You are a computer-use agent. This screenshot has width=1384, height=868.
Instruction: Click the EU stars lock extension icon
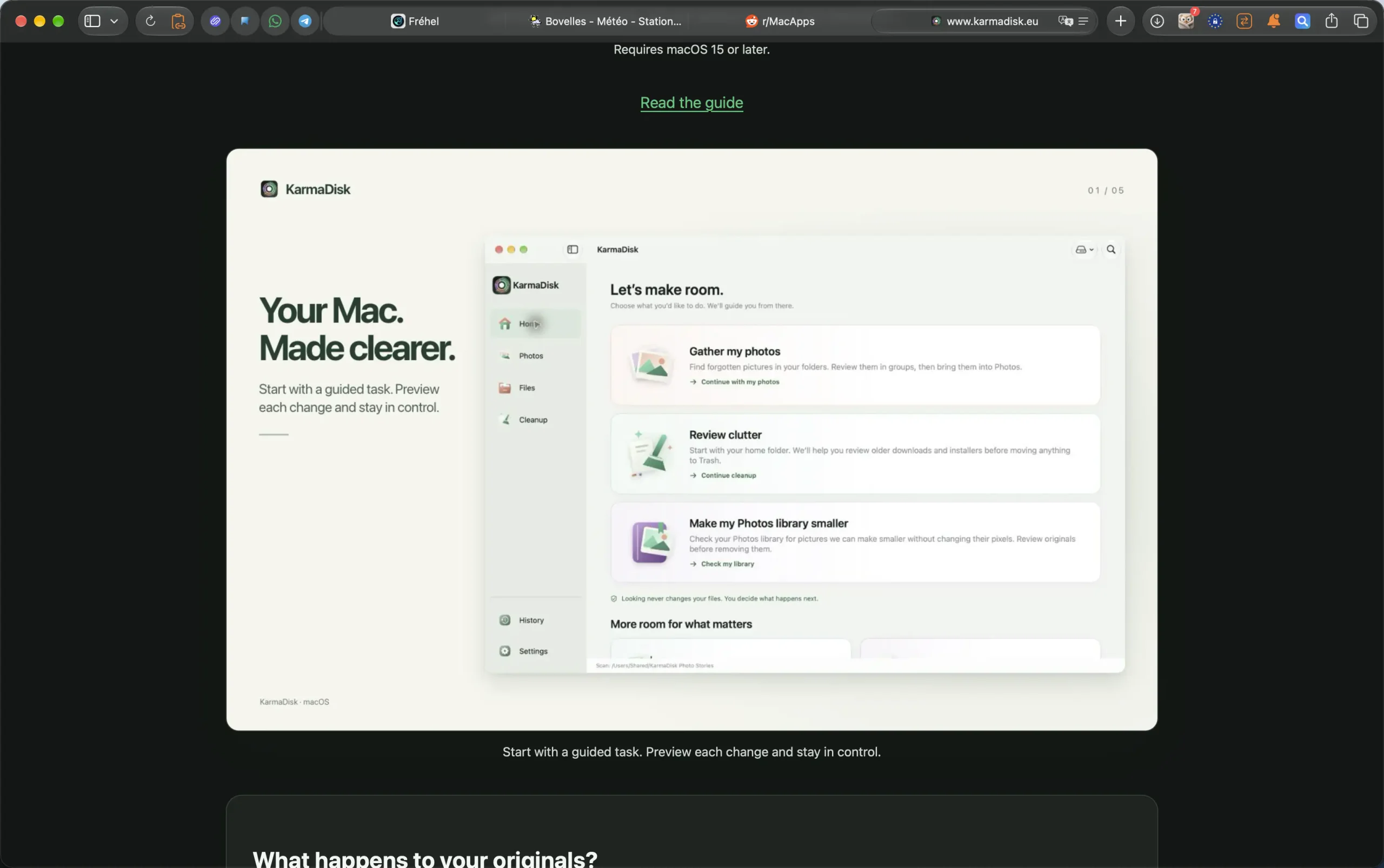[x=1215, y=21]
